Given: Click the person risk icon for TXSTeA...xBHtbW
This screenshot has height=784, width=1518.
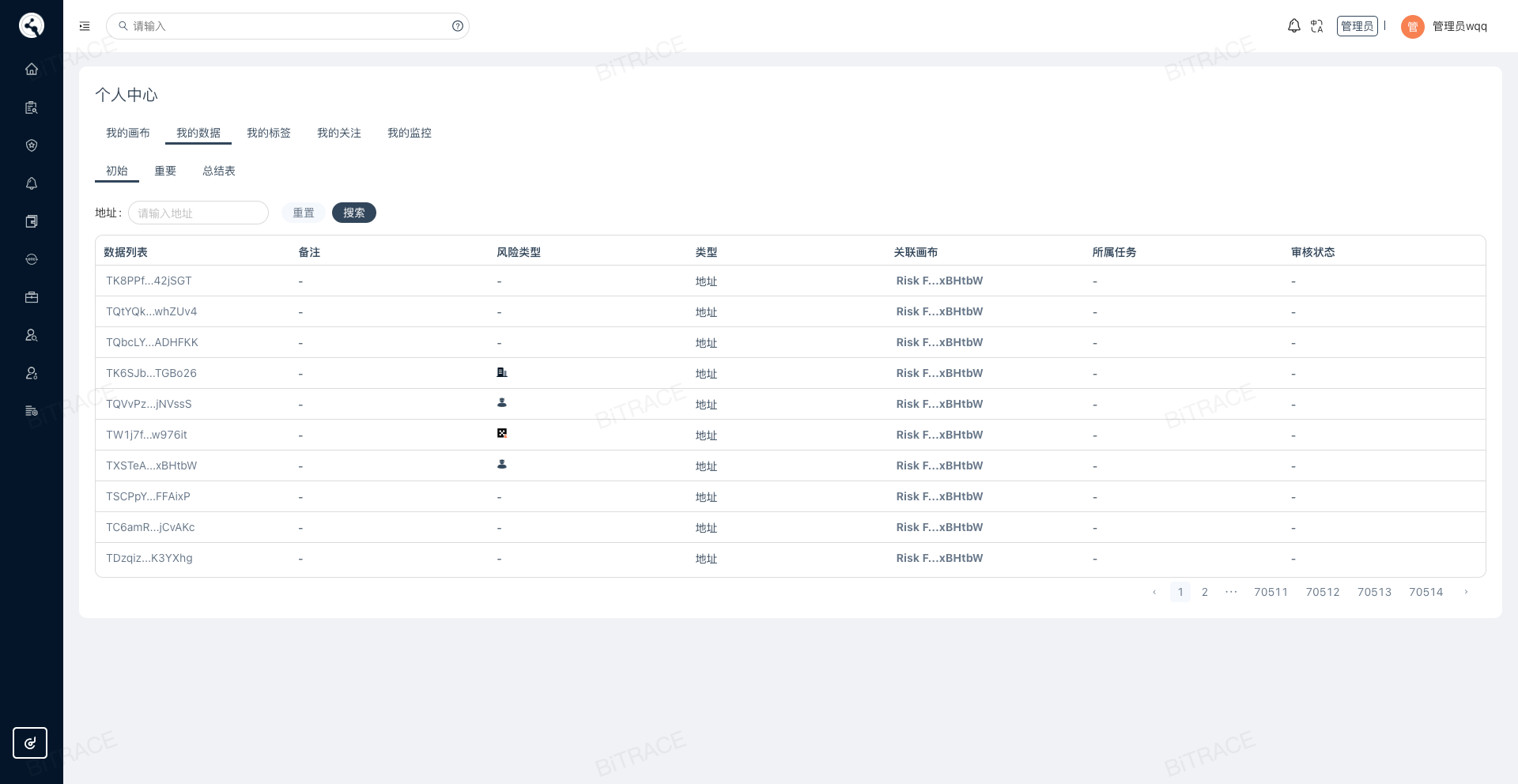Looking at the screenshot, I should pyautogui.click(x=502, y=465).
